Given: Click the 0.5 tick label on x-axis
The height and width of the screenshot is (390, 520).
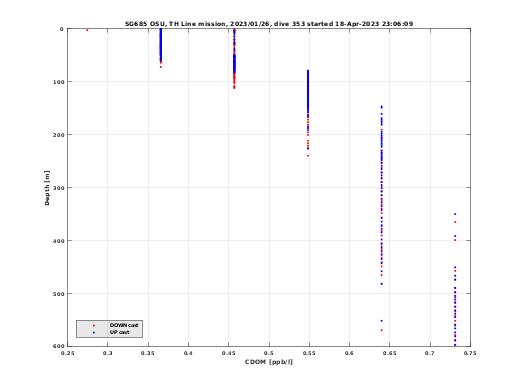Looking at the screenshot, I should (x=269, y=353).
